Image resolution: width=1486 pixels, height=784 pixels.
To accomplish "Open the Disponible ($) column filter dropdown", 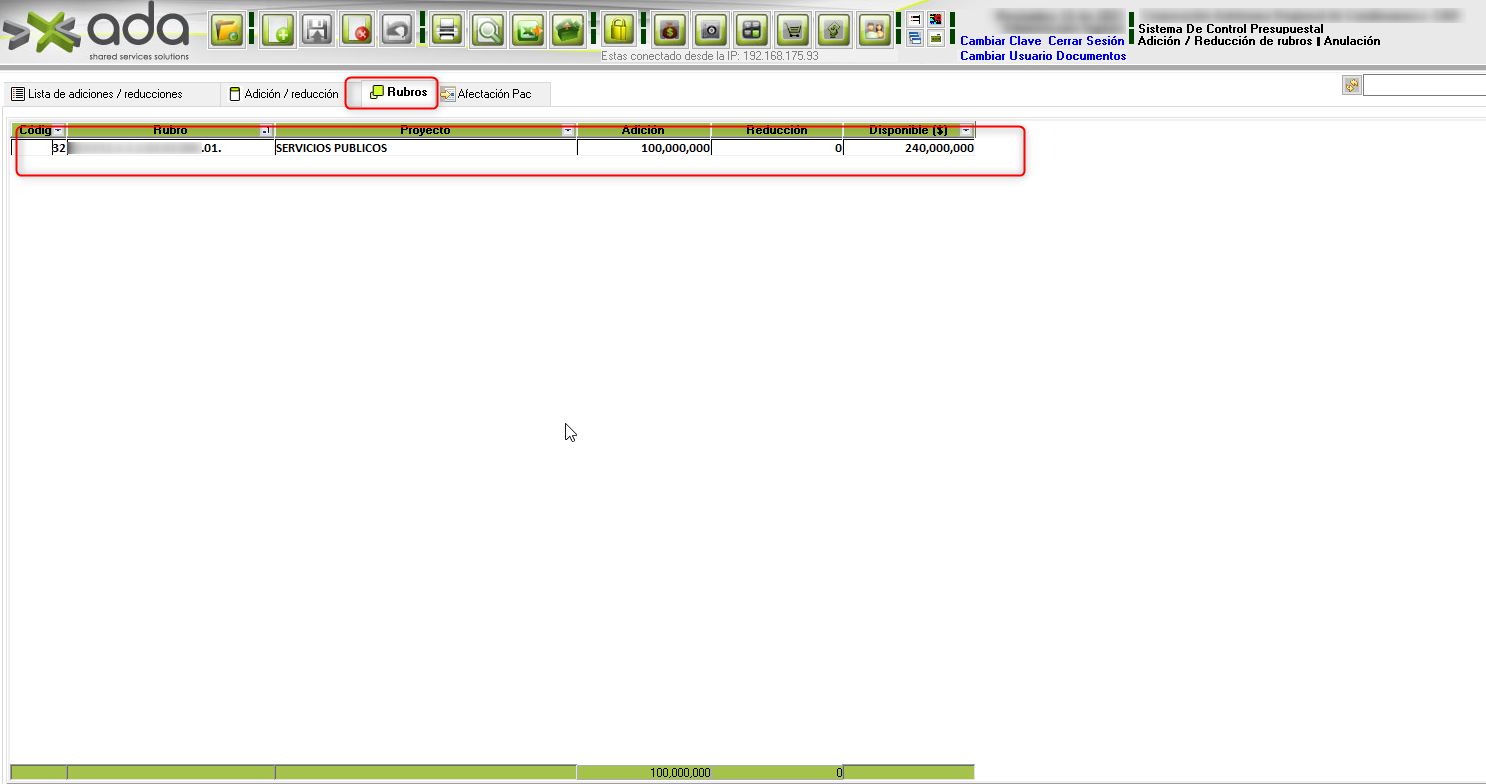I will (x=966, y=131).
